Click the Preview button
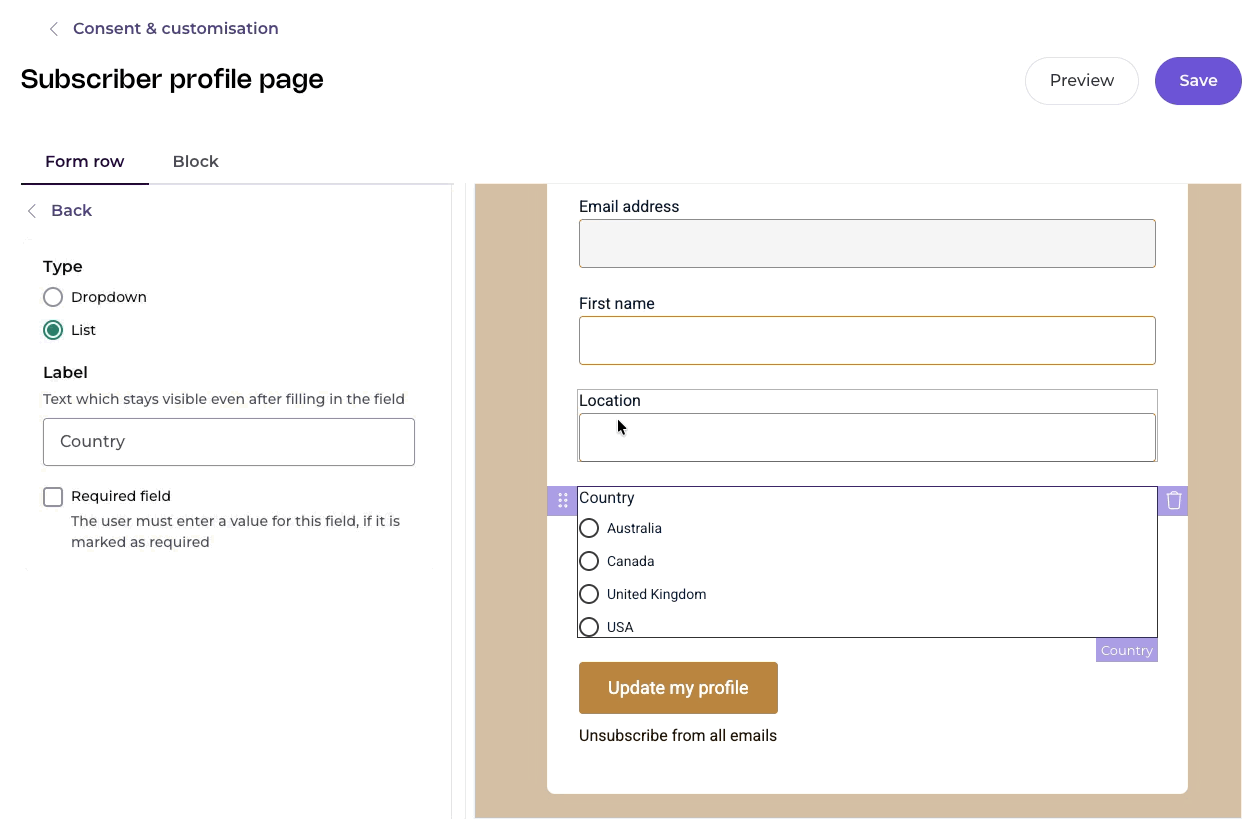 tap(1082, 81)
